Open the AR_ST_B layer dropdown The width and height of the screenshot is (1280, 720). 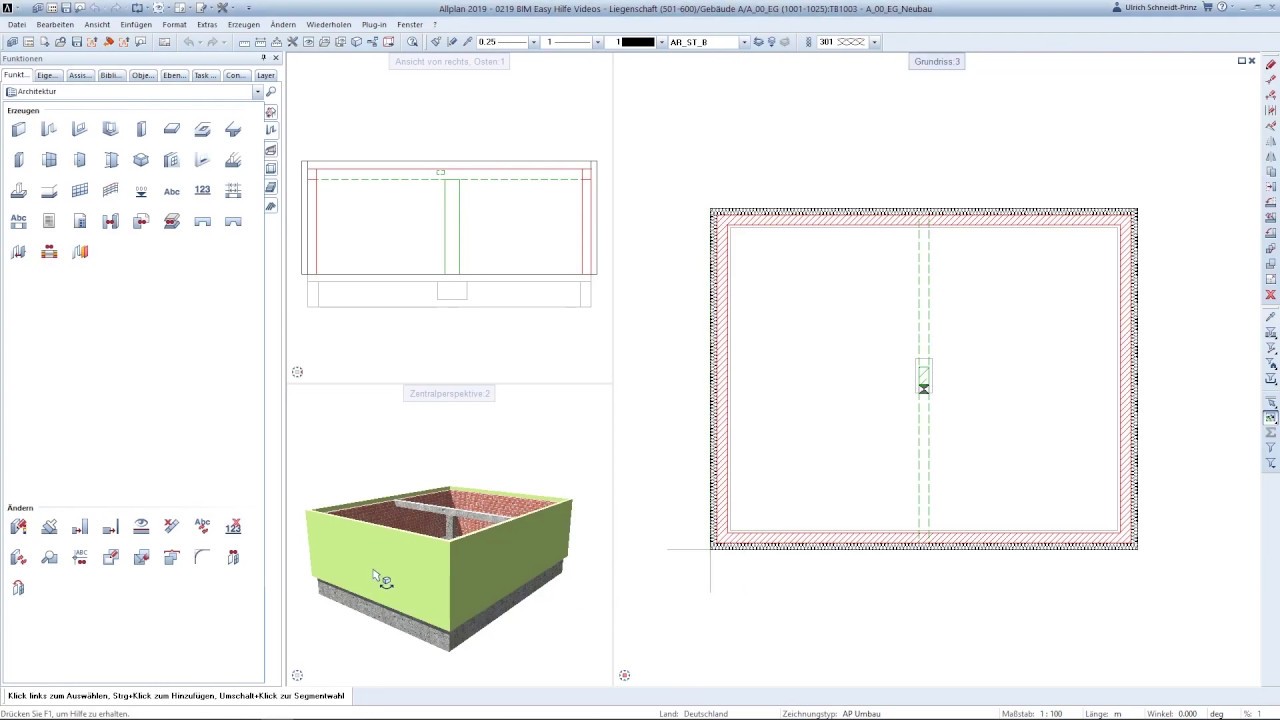pos(744,42)
